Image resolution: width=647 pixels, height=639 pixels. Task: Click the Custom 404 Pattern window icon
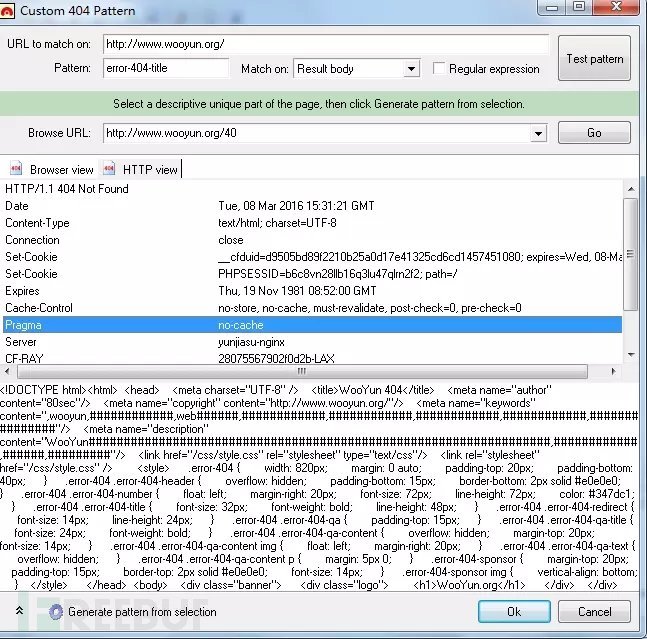pyautogui.click(x=7, y=11)
